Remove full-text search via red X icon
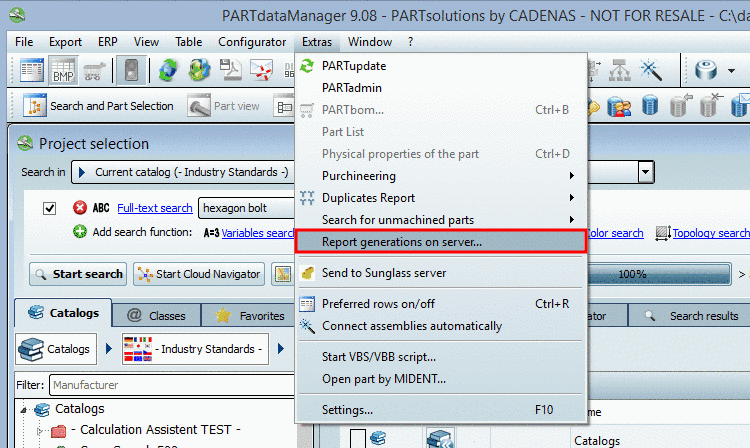This screenshot has width=750, height=448. pyautogui.click(x=80, y=208)
